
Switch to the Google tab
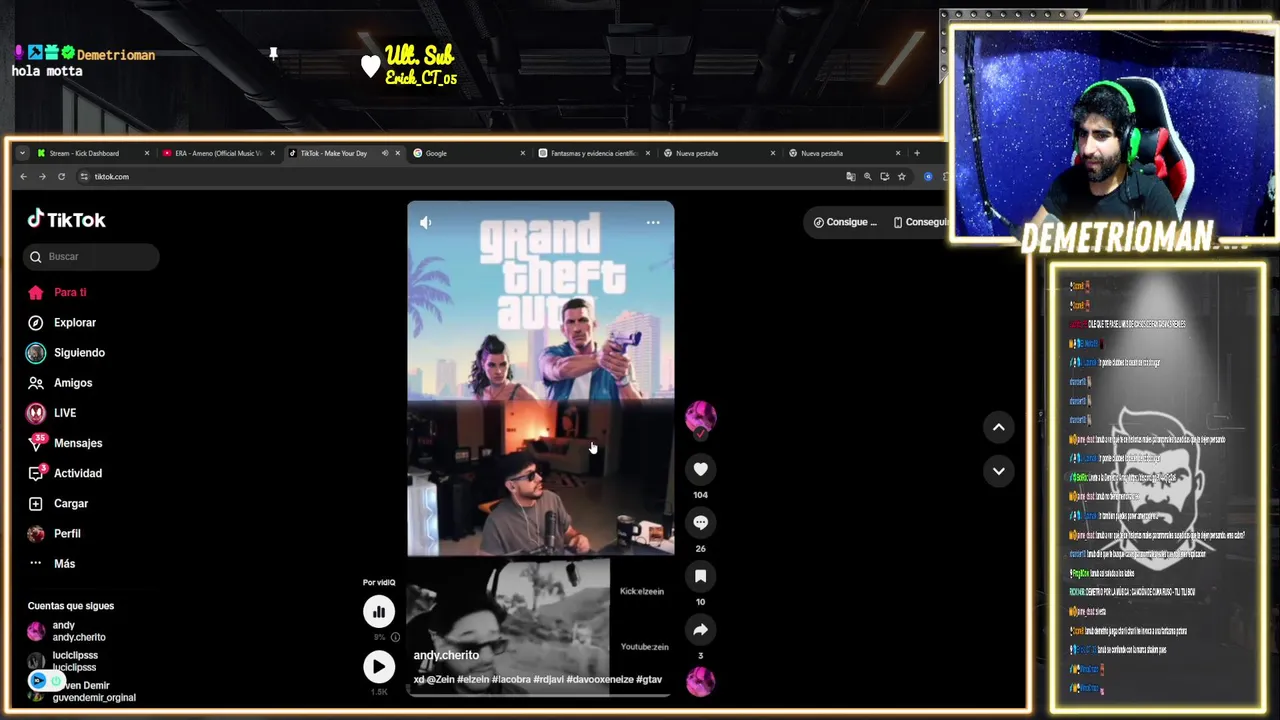(468, 153)
